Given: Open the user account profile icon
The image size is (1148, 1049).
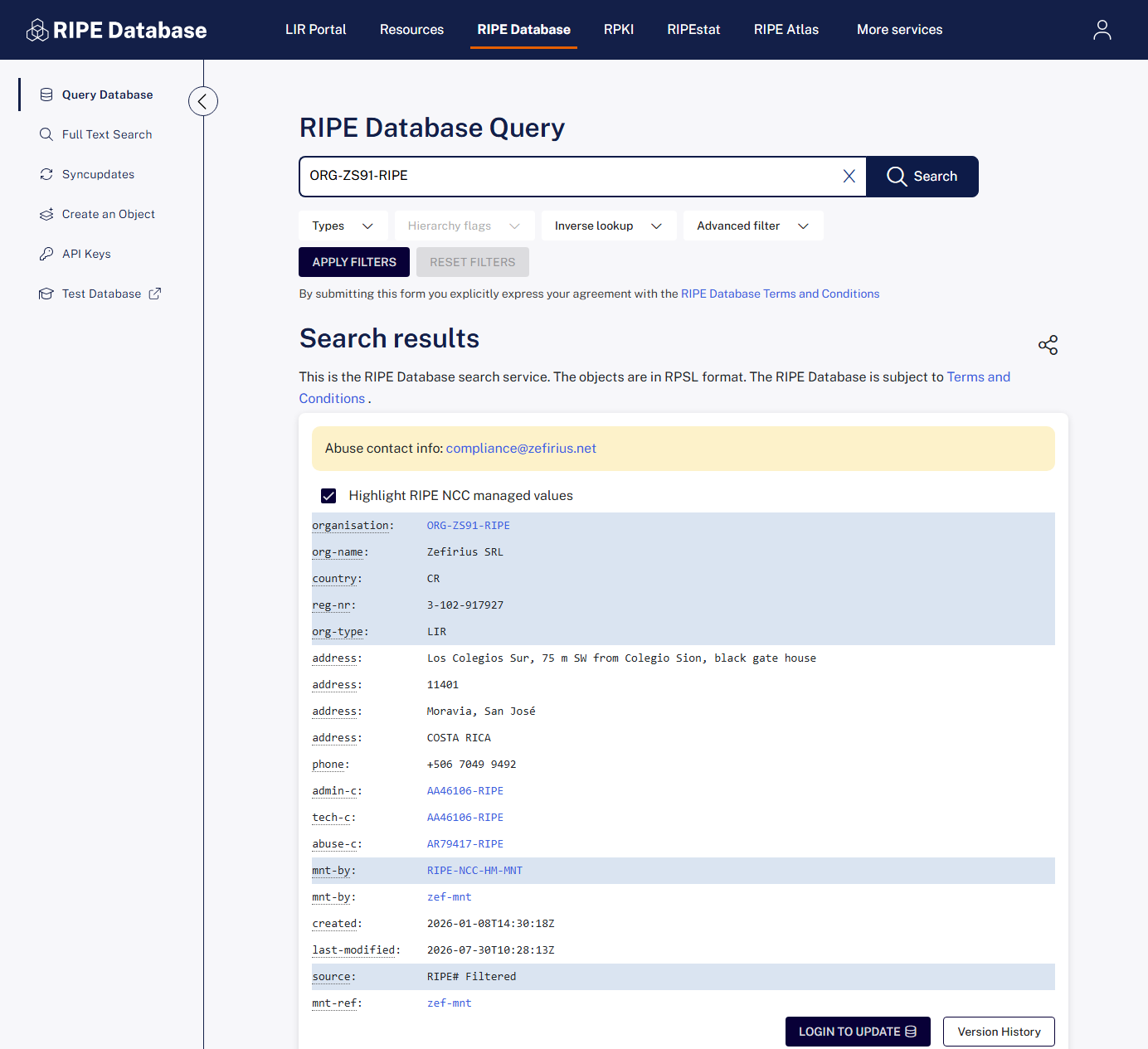Looking at the screenshot, I should tap(1102, 30).
